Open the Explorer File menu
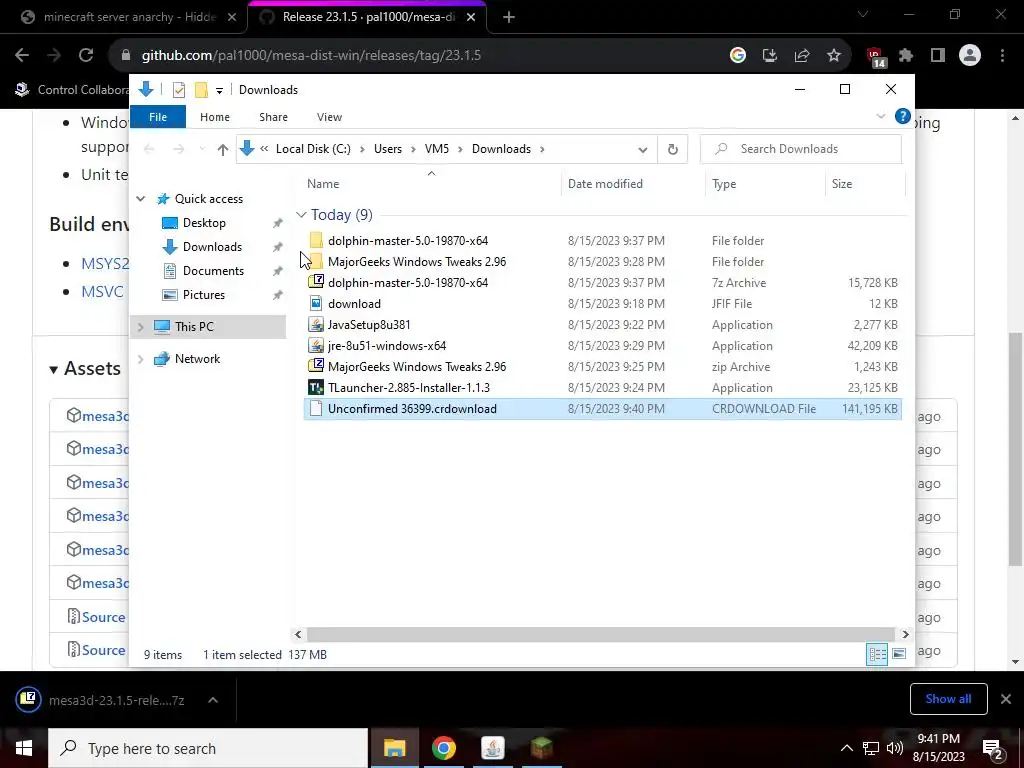This screenshot has height=768, width=1024. pyautogui.click(x=158, y=117)
